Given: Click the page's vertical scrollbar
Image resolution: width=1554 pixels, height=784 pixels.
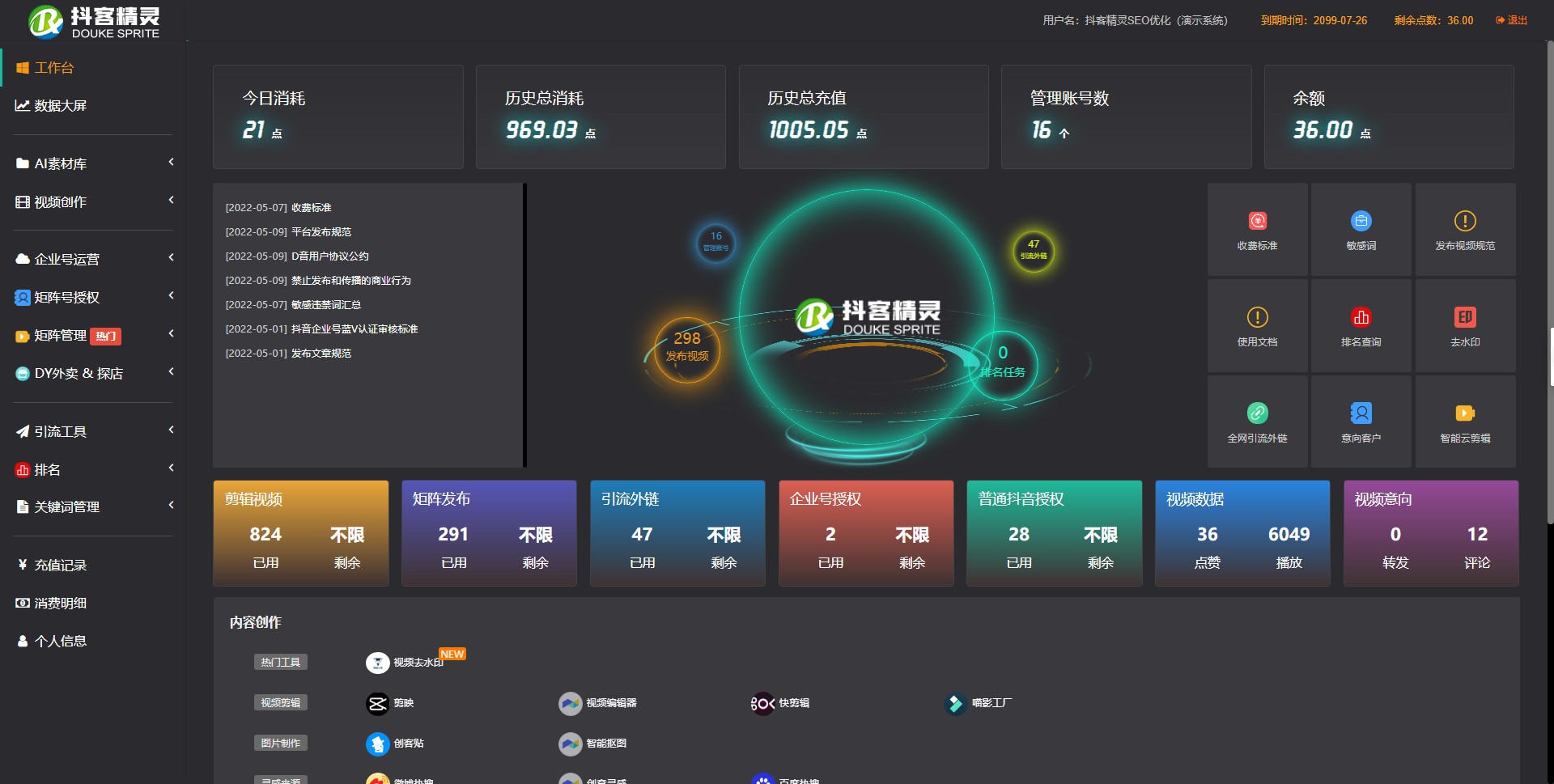Looking at the screenshot, I should point(1549,283).
